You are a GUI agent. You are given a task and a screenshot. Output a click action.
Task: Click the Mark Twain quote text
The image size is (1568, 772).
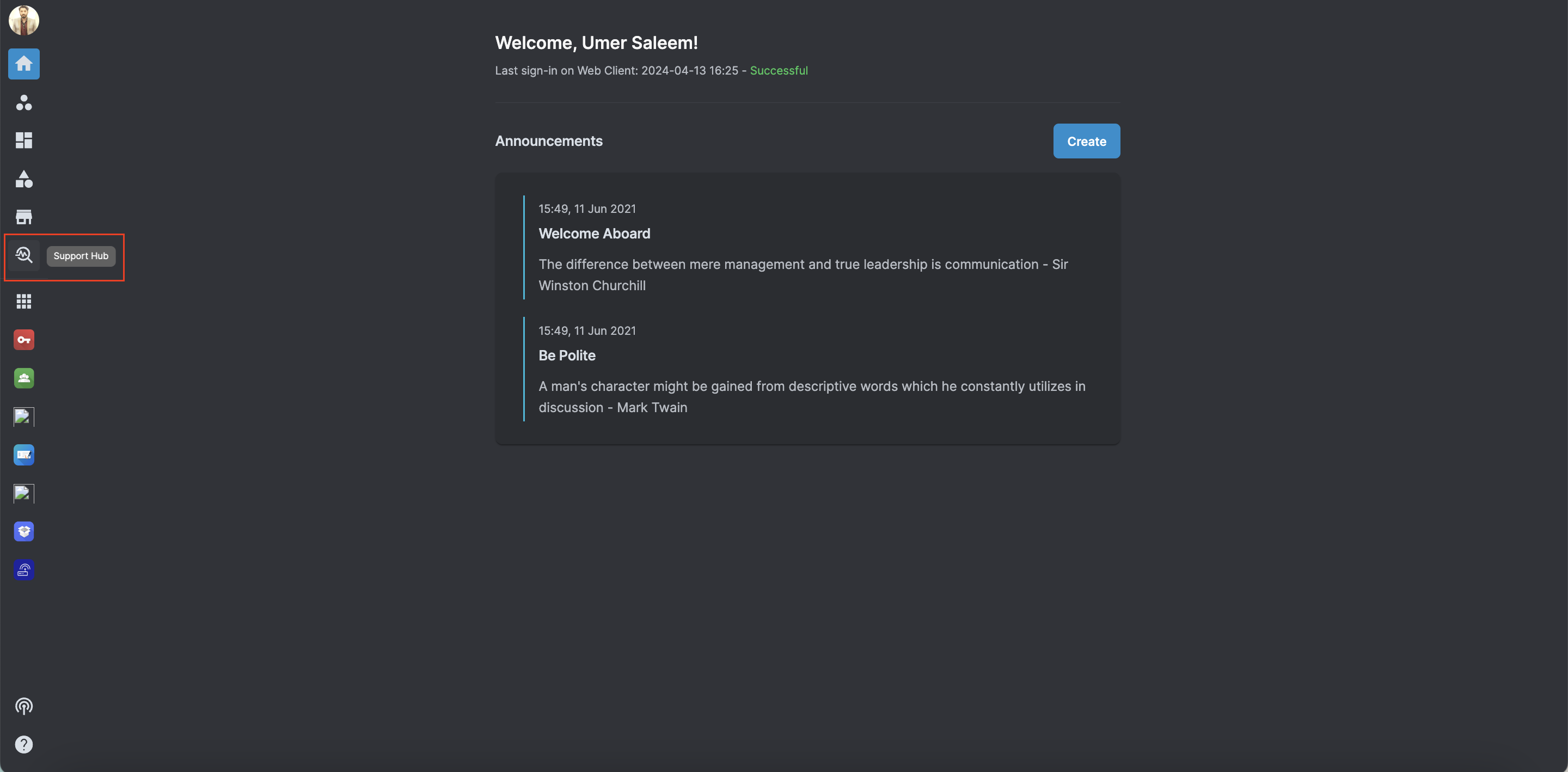point(812,396)
